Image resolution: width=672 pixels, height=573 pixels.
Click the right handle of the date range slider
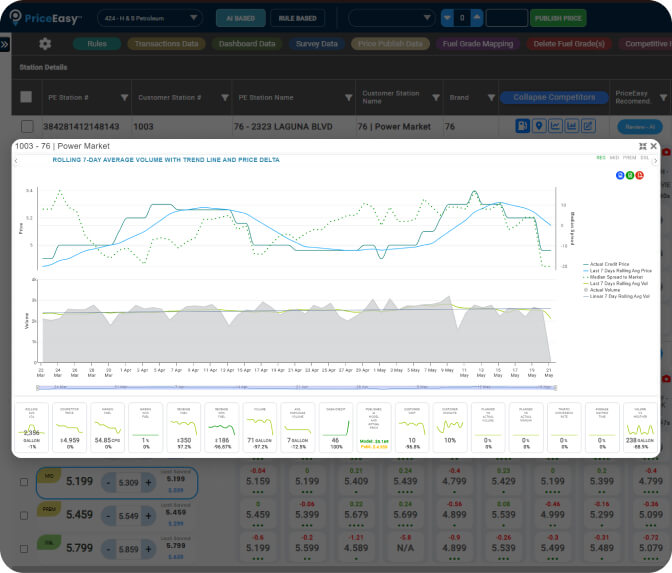[x=555, y=387]
